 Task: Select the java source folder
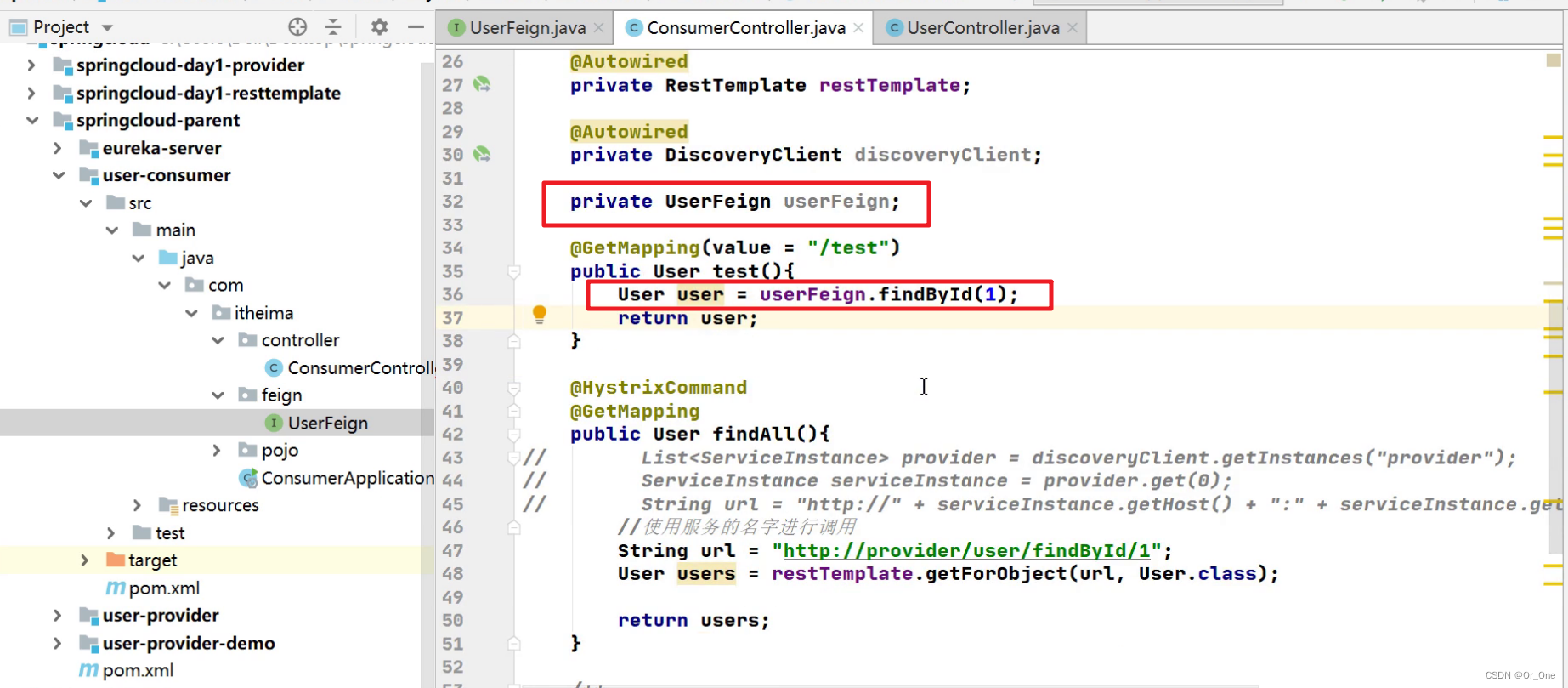point(197,258)
